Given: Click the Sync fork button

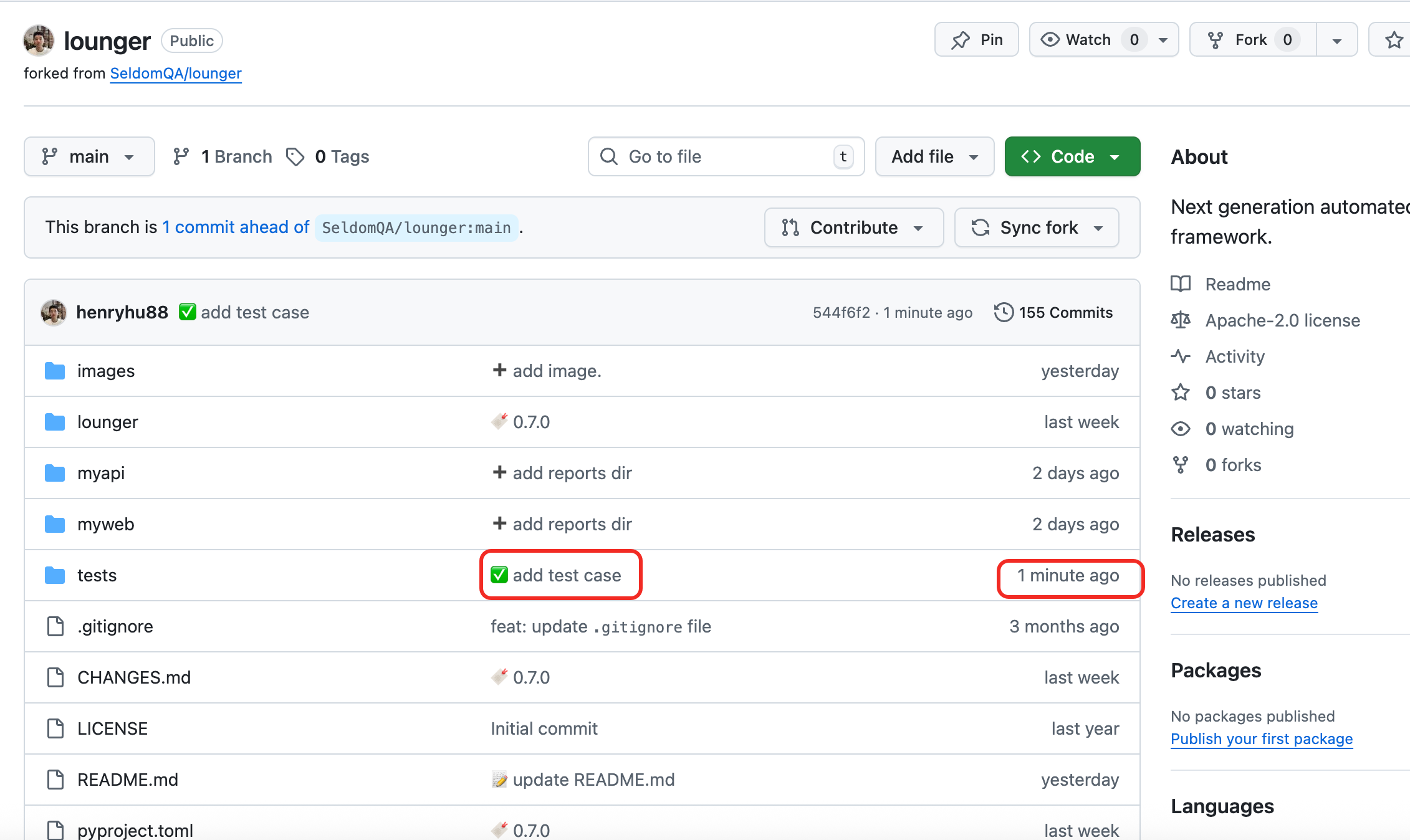Looking at the screenshot, I should (1036, 227).
